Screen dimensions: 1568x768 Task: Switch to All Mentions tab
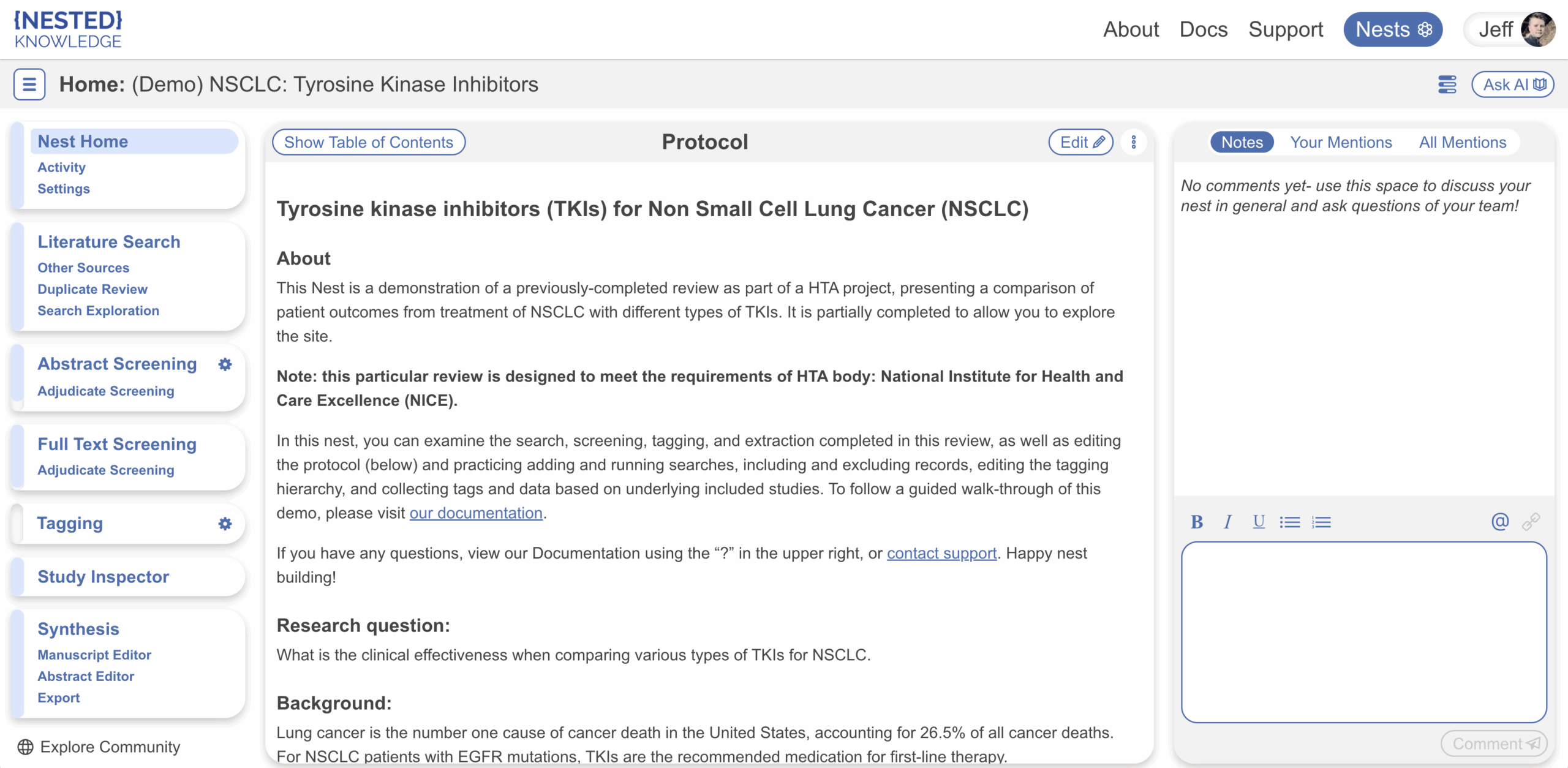click(x=1462, y=142)
